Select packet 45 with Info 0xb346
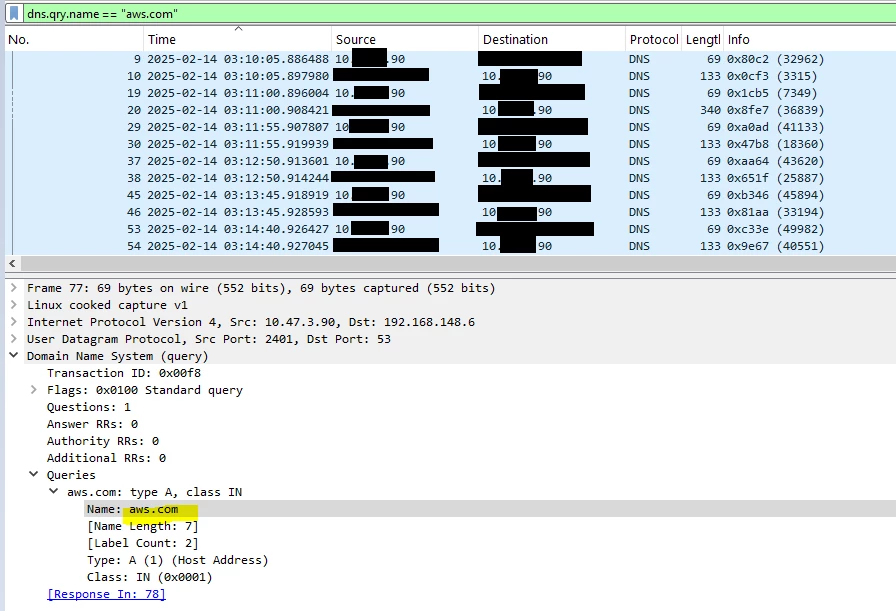The image size is (896, 611). (x=450, y=195)
